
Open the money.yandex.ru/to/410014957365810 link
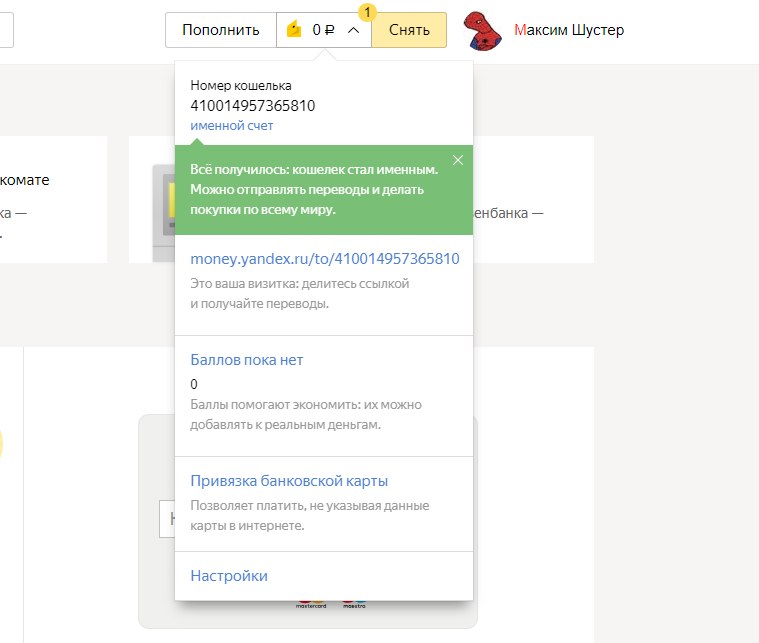[325, 259]
